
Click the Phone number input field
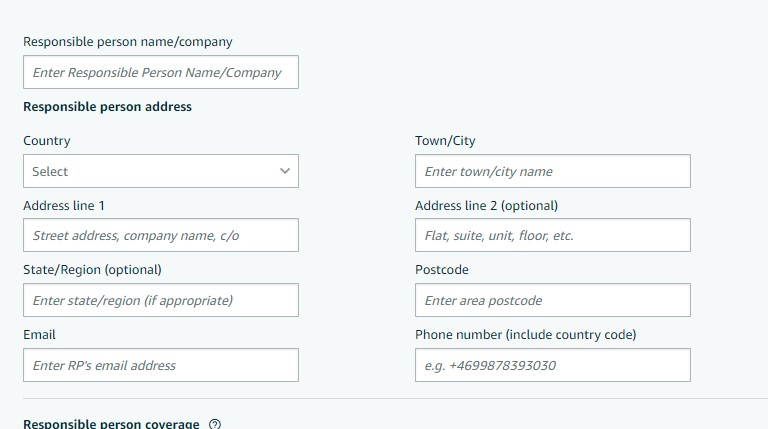pos(552,365)
